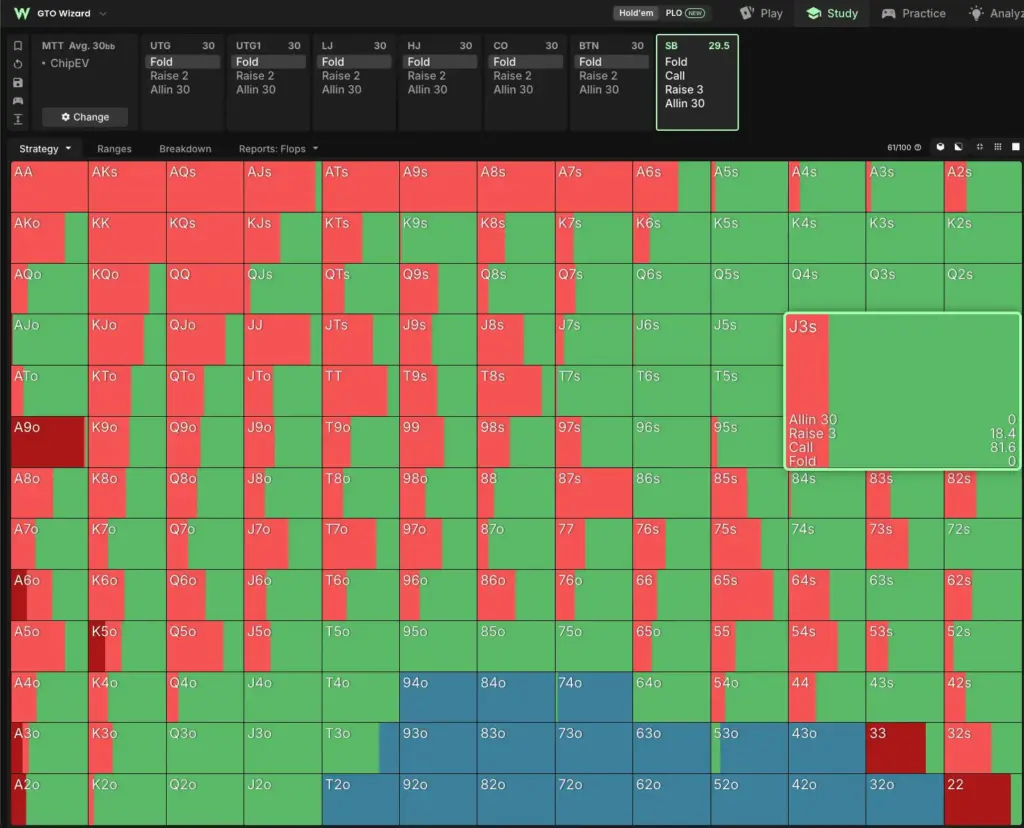Click the bookmark icon in left sidebar
This screenshot has height=828, width=1024.
tap(18, 46)
